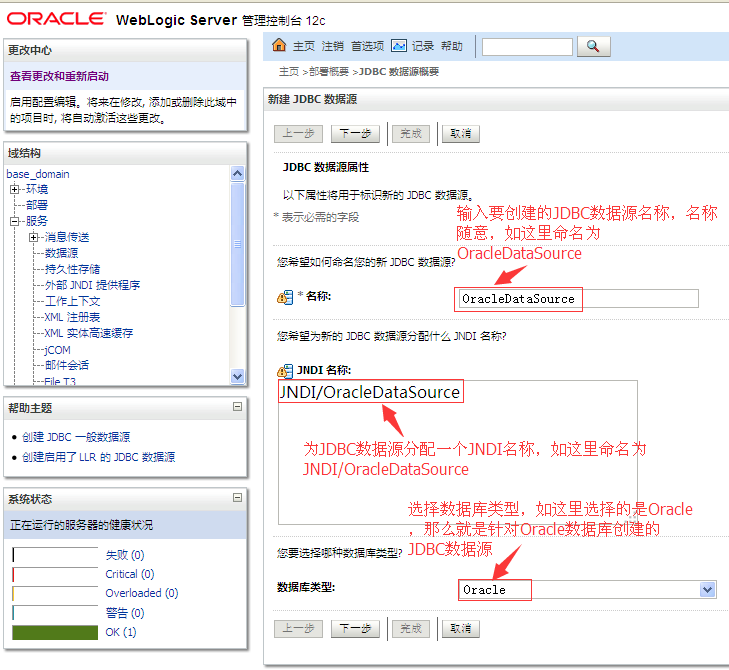This screenshot has width=729, height=670.
Task: Open 创建 JDBC 一般数据源 help link
Action: click(x=76, y=437)
